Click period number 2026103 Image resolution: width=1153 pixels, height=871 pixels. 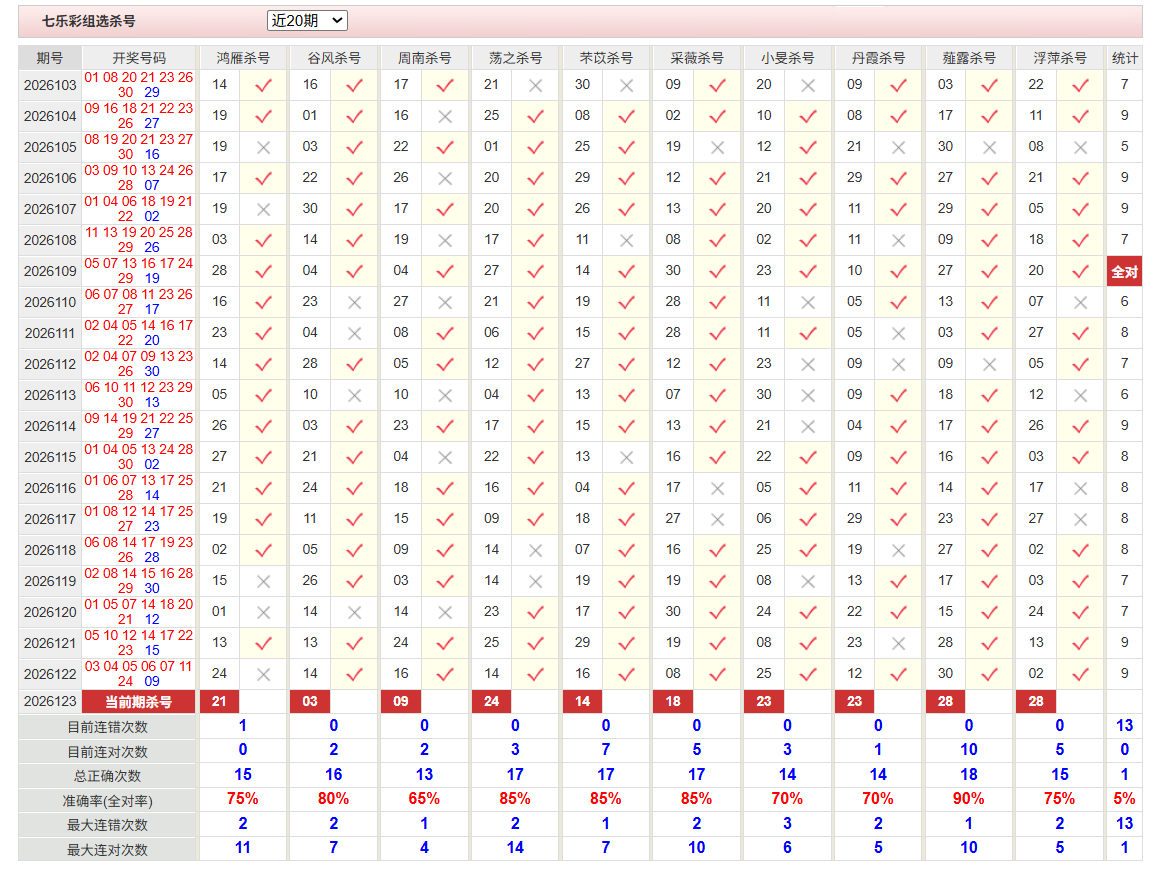point(50,85)
